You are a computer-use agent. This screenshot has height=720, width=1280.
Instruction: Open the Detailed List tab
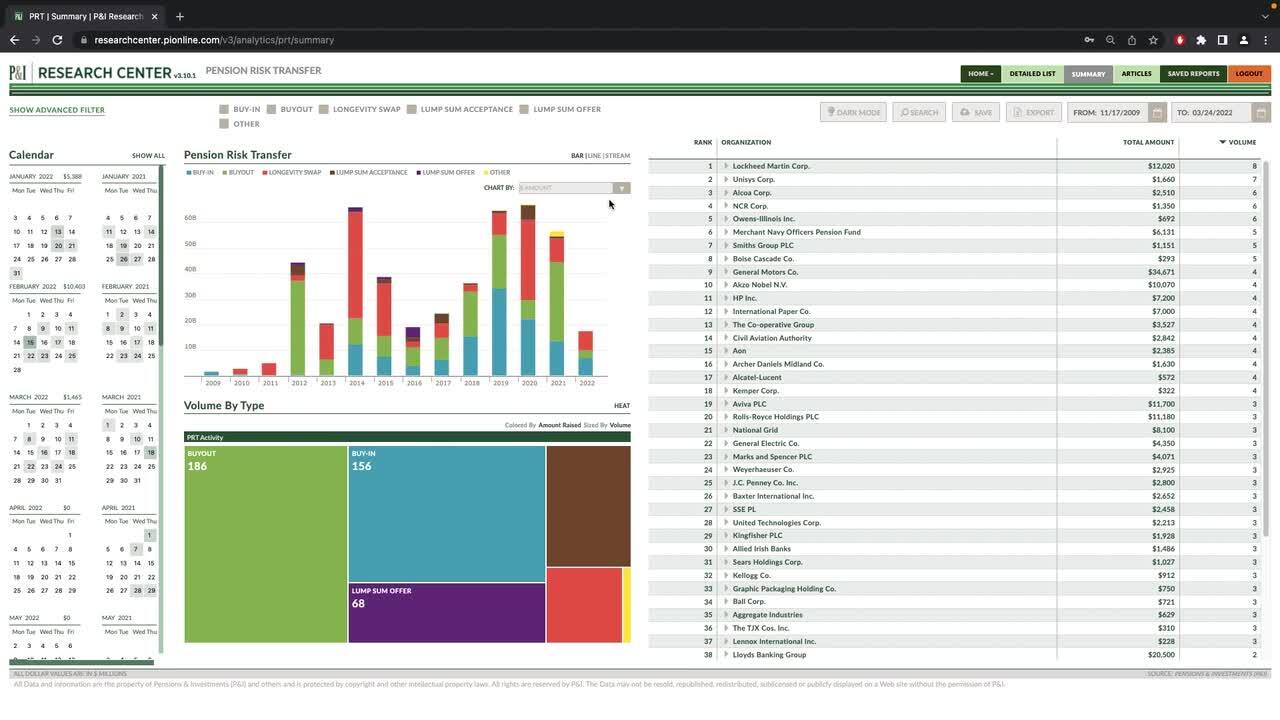click(1032, 73)
